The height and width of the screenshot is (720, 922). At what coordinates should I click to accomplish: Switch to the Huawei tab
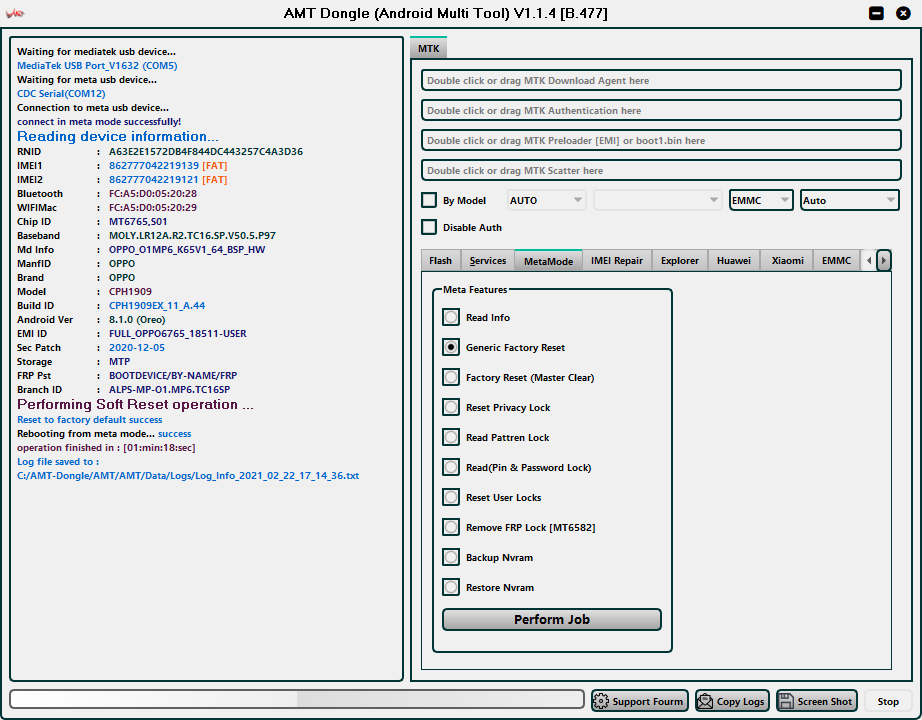pos(734,261)
